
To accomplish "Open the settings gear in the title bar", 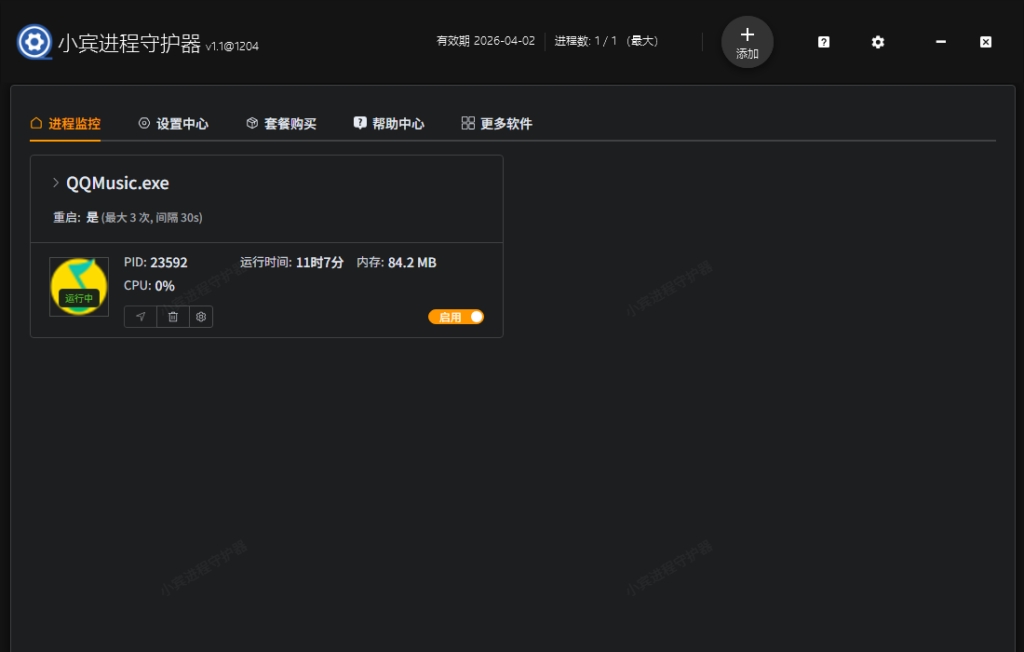I will tap(877, 42).
